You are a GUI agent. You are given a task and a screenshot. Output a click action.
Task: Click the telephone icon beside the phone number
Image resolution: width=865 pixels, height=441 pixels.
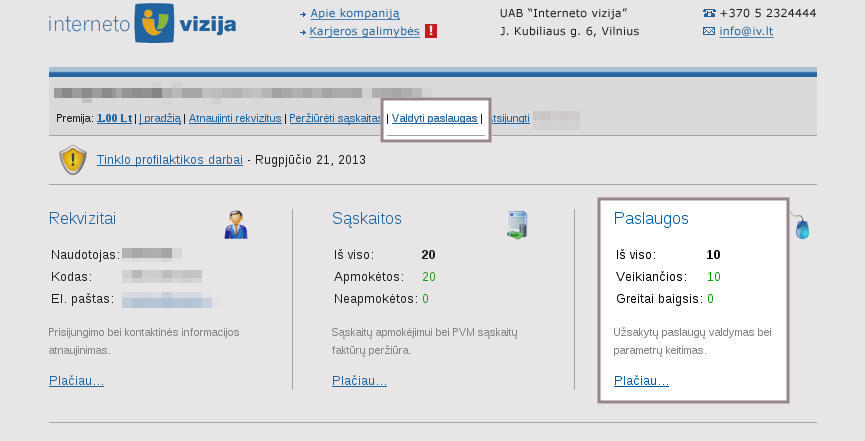click(x=709, y=13)
